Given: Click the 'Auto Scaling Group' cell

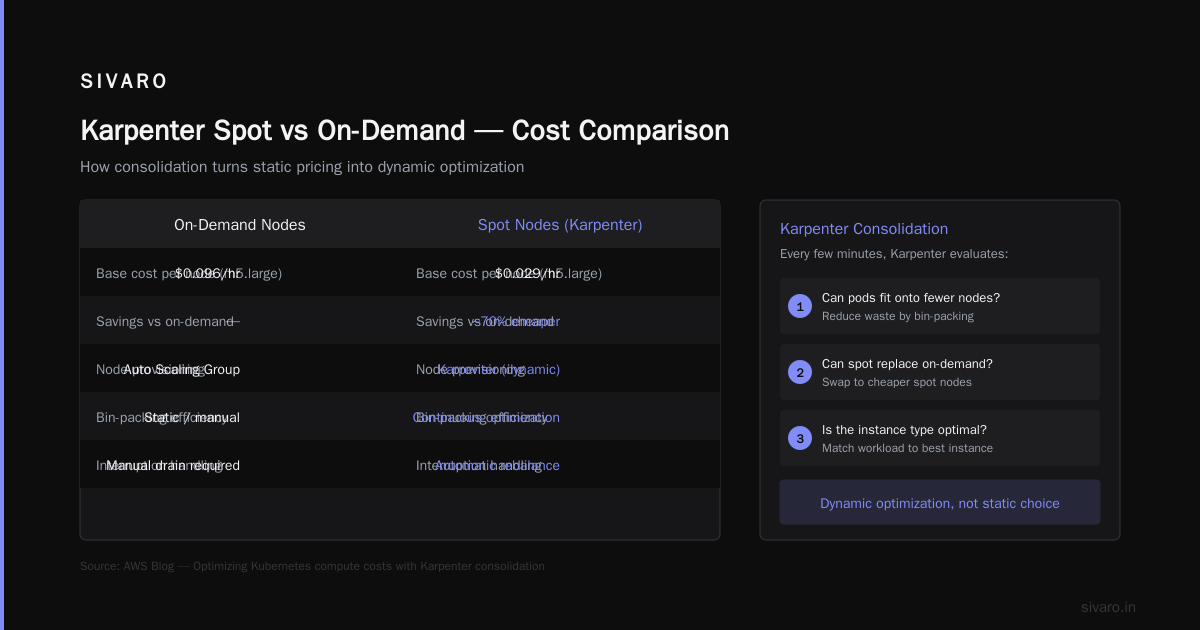Looking at the screenshot, I should [181, 369].
